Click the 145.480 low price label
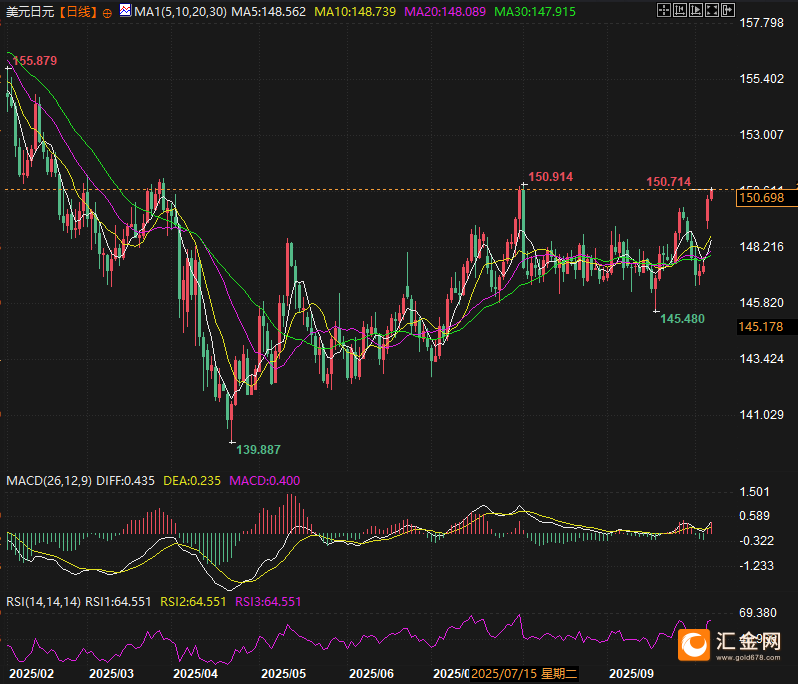The height and width of the screenshot is (684, 798). coord(682,319)
